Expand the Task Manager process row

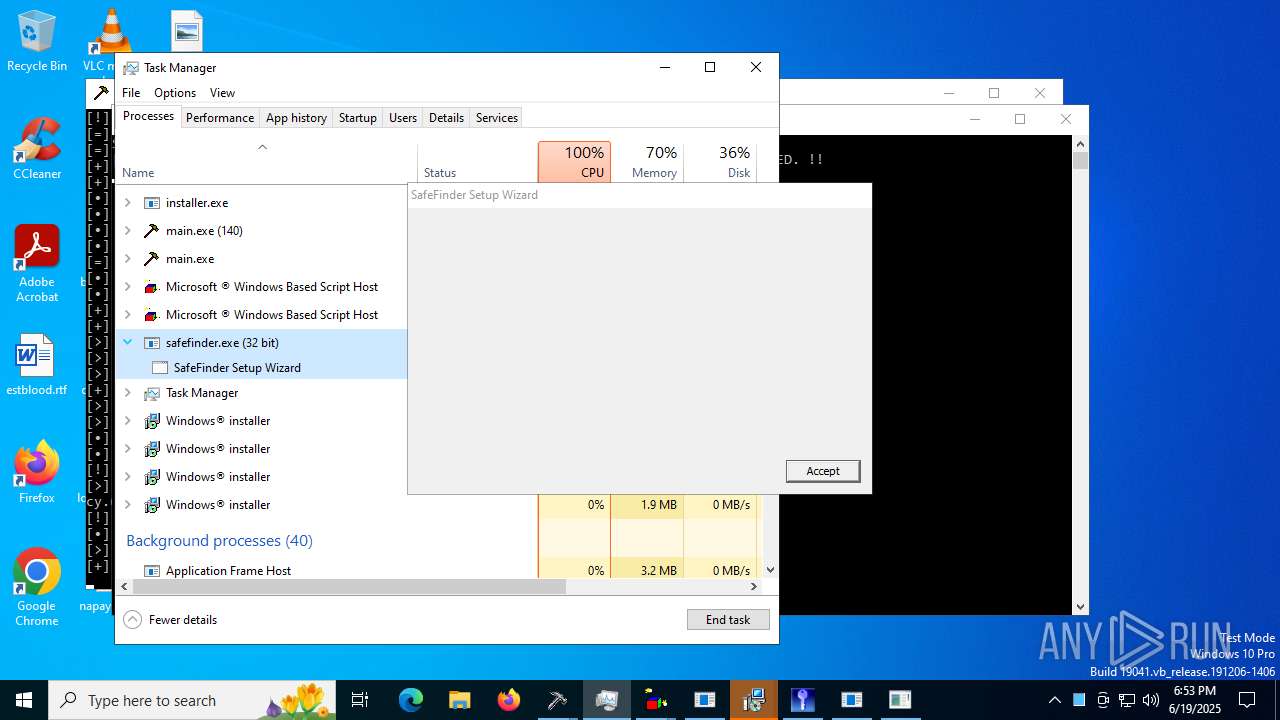(x=127, y=393)
